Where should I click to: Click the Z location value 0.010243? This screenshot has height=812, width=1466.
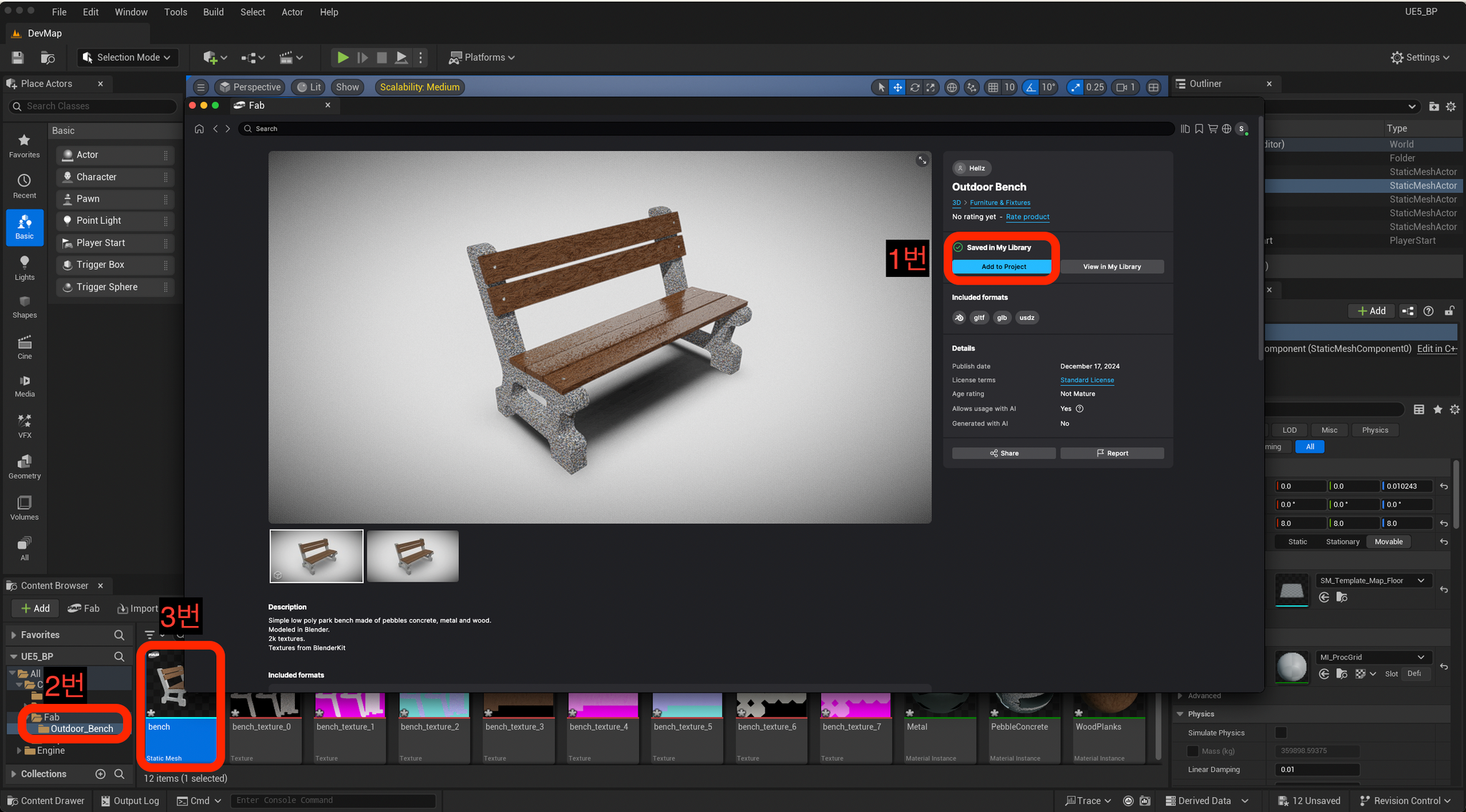pos(1407,486)
